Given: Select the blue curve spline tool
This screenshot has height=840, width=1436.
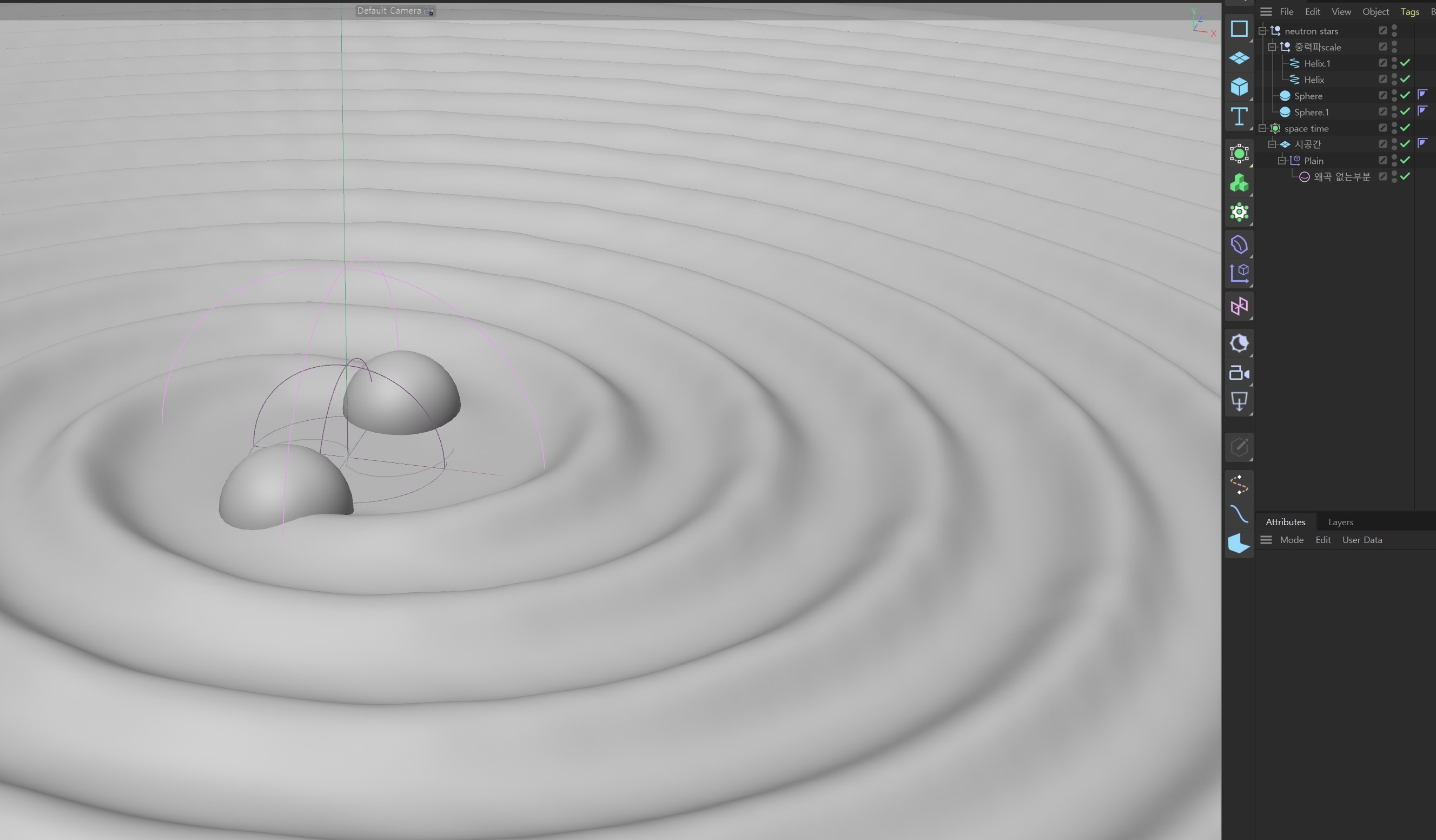Looking at the screenshot, I should (x=1239, y=514).
